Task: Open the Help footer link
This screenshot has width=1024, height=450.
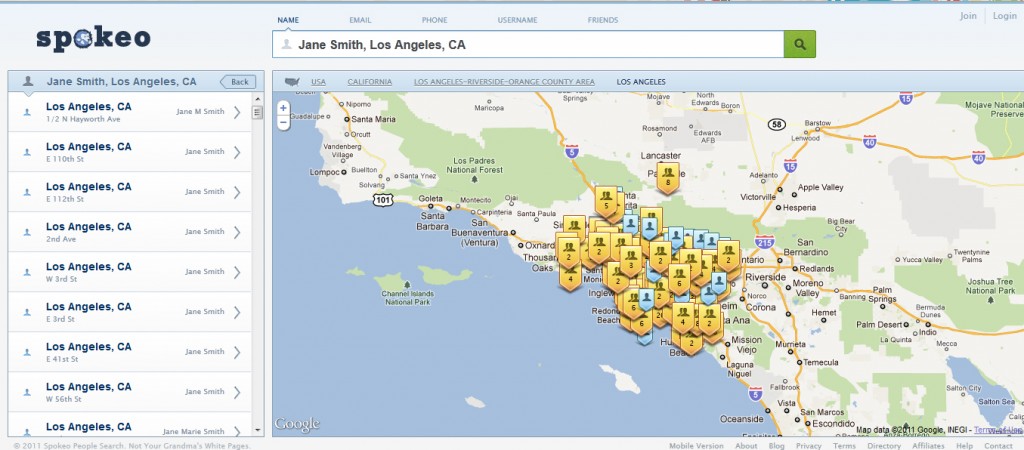Action: (964, 445)
